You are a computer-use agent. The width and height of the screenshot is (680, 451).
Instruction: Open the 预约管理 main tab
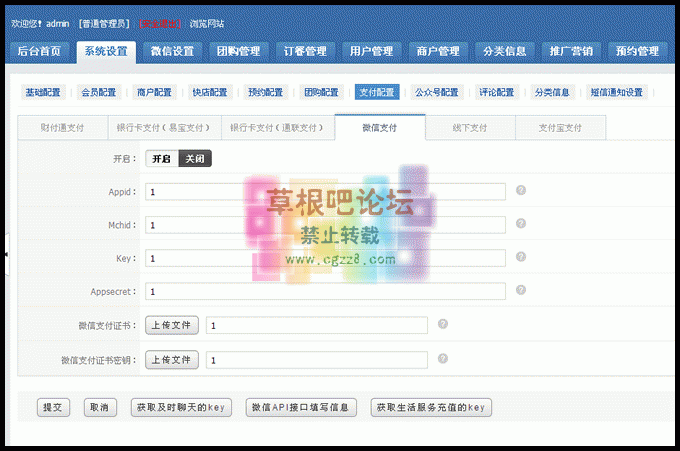point(638,52)
